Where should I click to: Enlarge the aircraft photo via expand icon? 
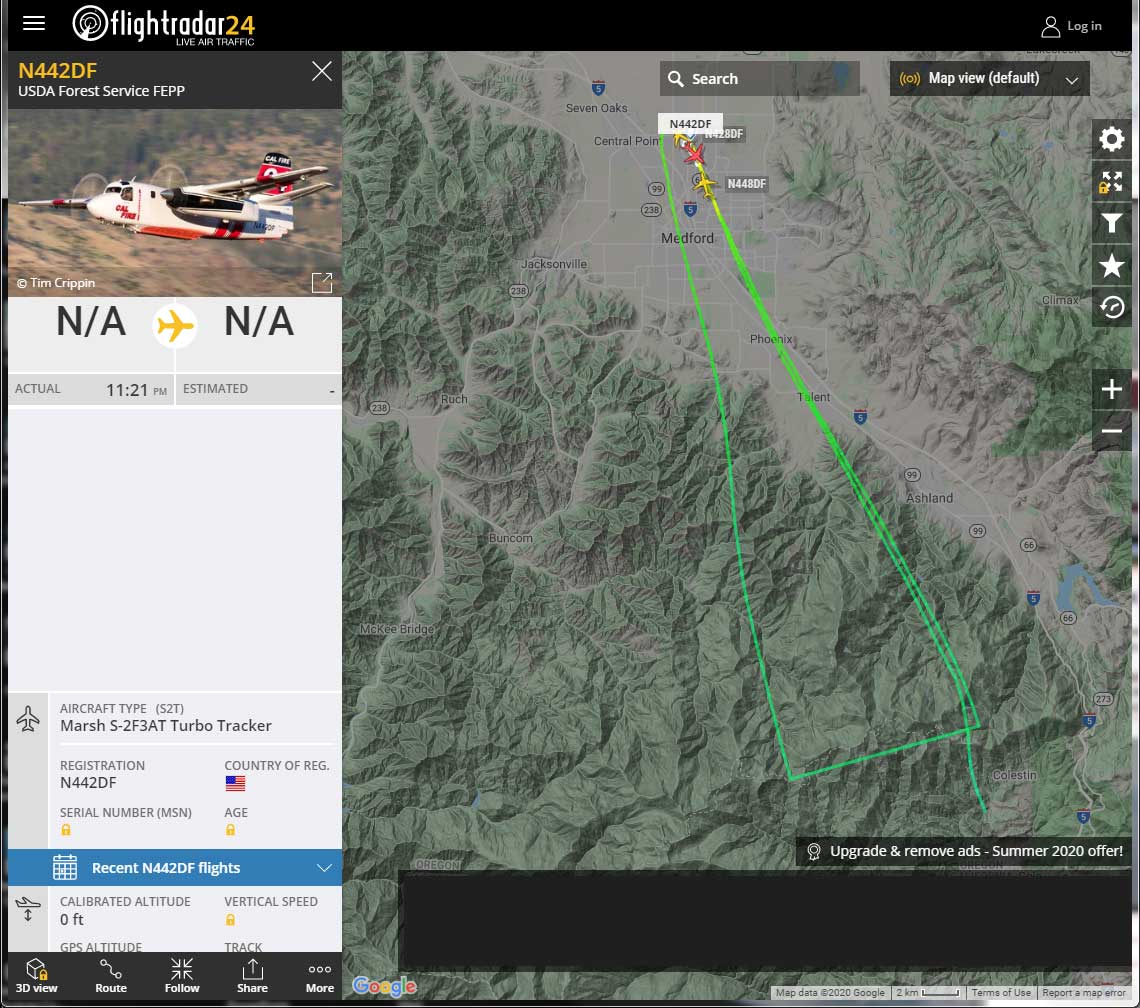tap(321, 282)
